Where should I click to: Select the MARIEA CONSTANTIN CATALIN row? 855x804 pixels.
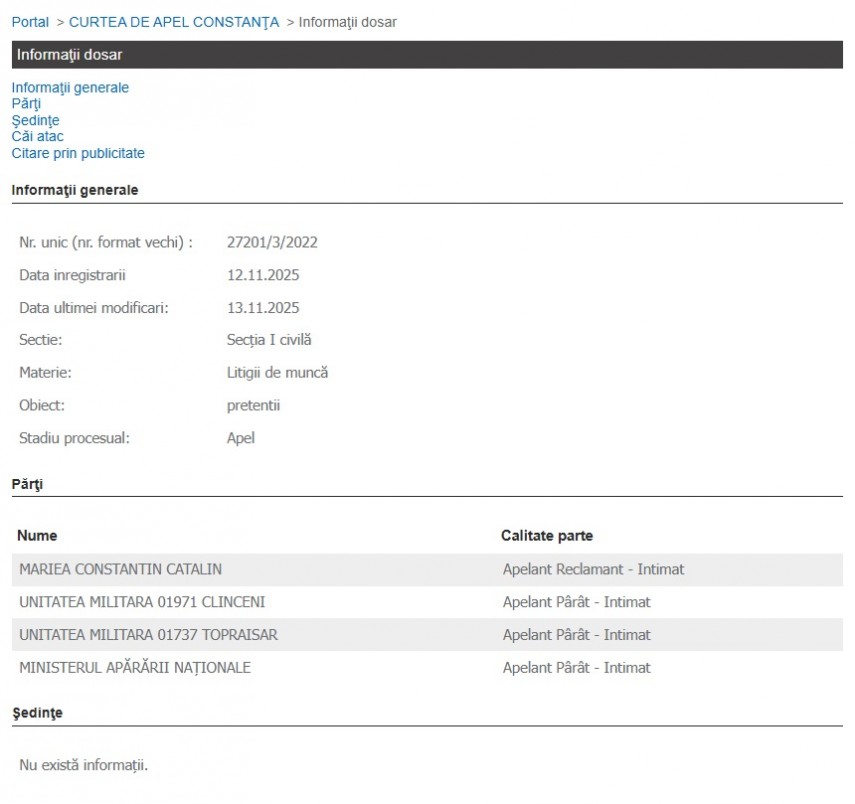point(120,569)
